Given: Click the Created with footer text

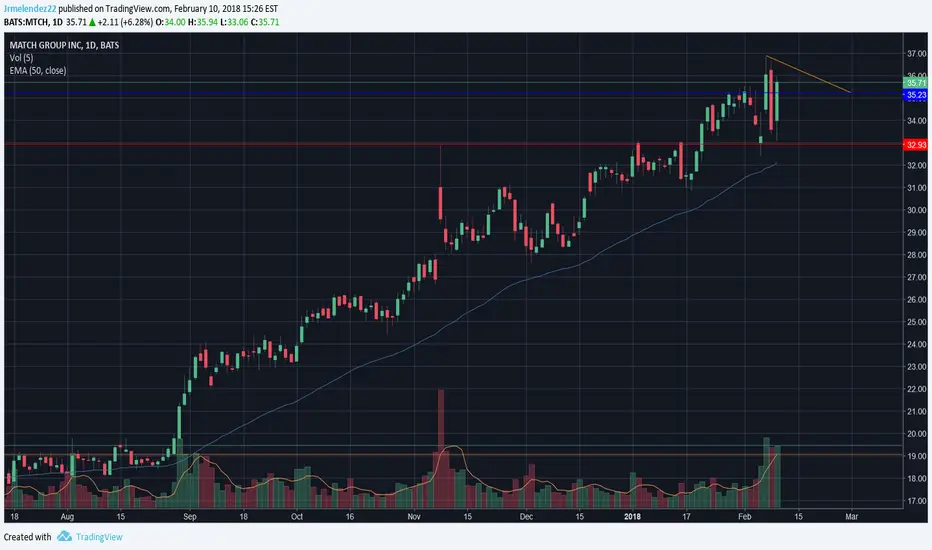Looking at the screenshot, I should [x=27, y=537].
